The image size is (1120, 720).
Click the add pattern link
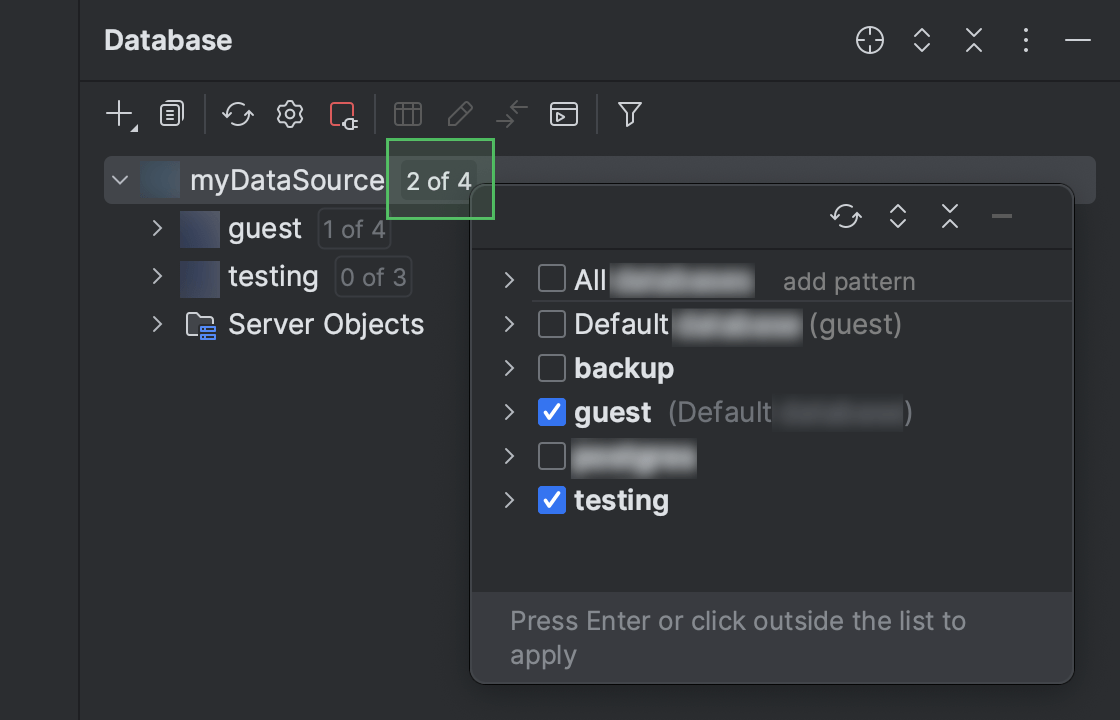(x=848, y=282)
